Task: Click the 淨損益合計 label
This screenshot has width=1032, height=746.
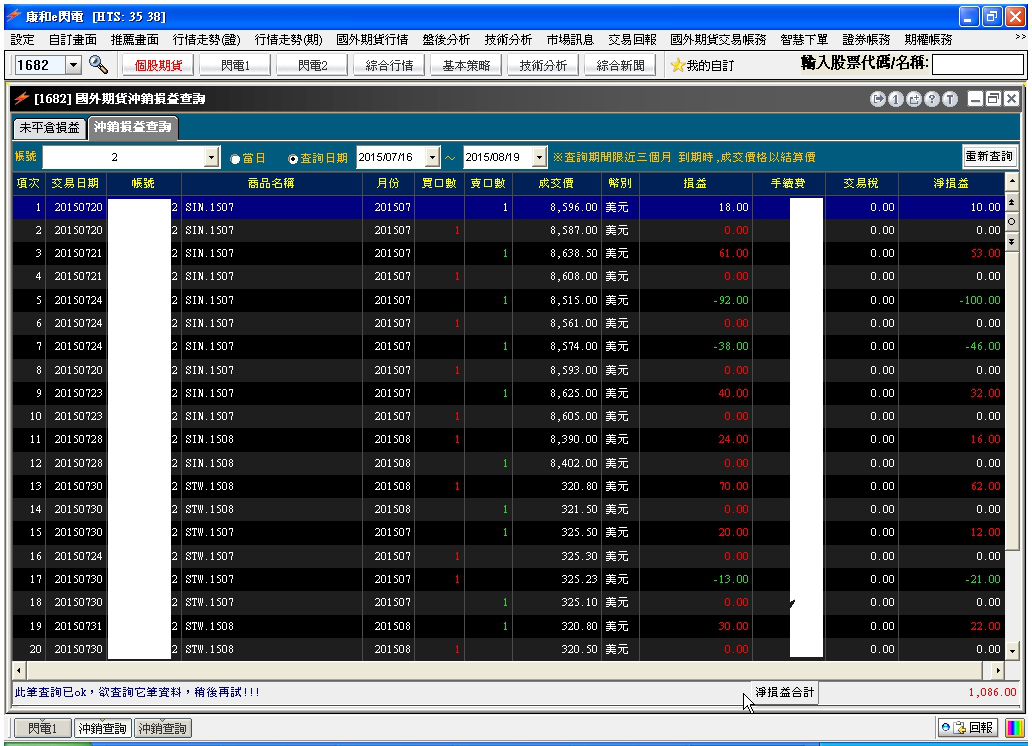Action: point(785,693)
